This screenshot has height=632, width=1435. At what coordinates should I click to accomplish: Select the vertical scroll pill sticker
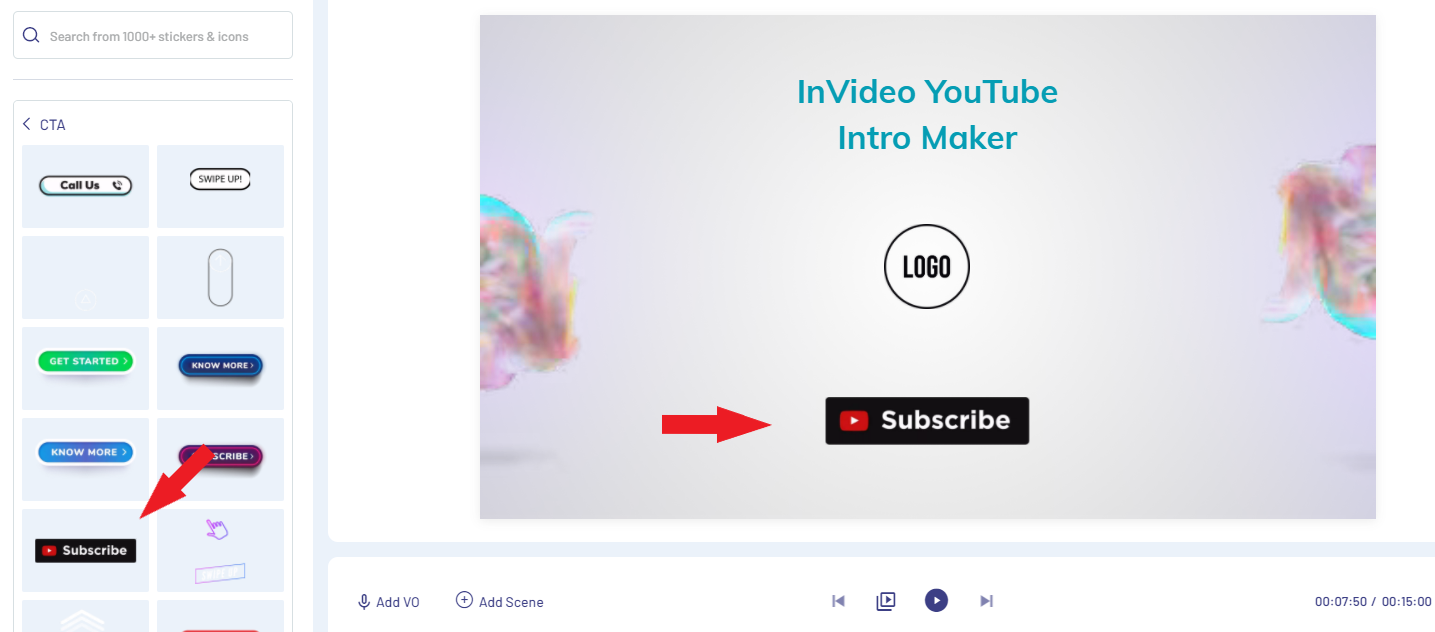pos(220,277)
